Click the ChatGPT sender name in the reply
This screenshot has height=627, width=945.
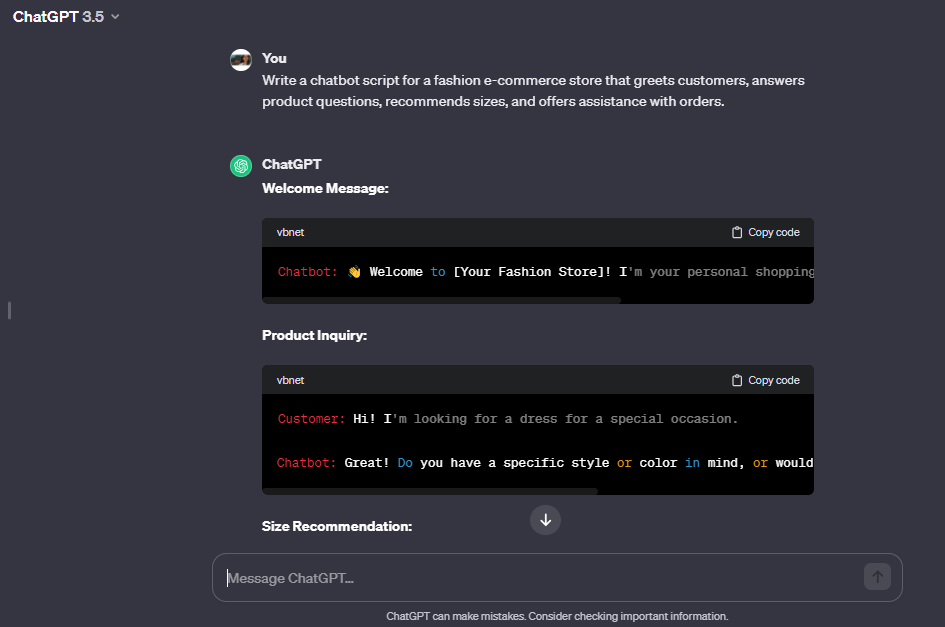tap(292, 165)
